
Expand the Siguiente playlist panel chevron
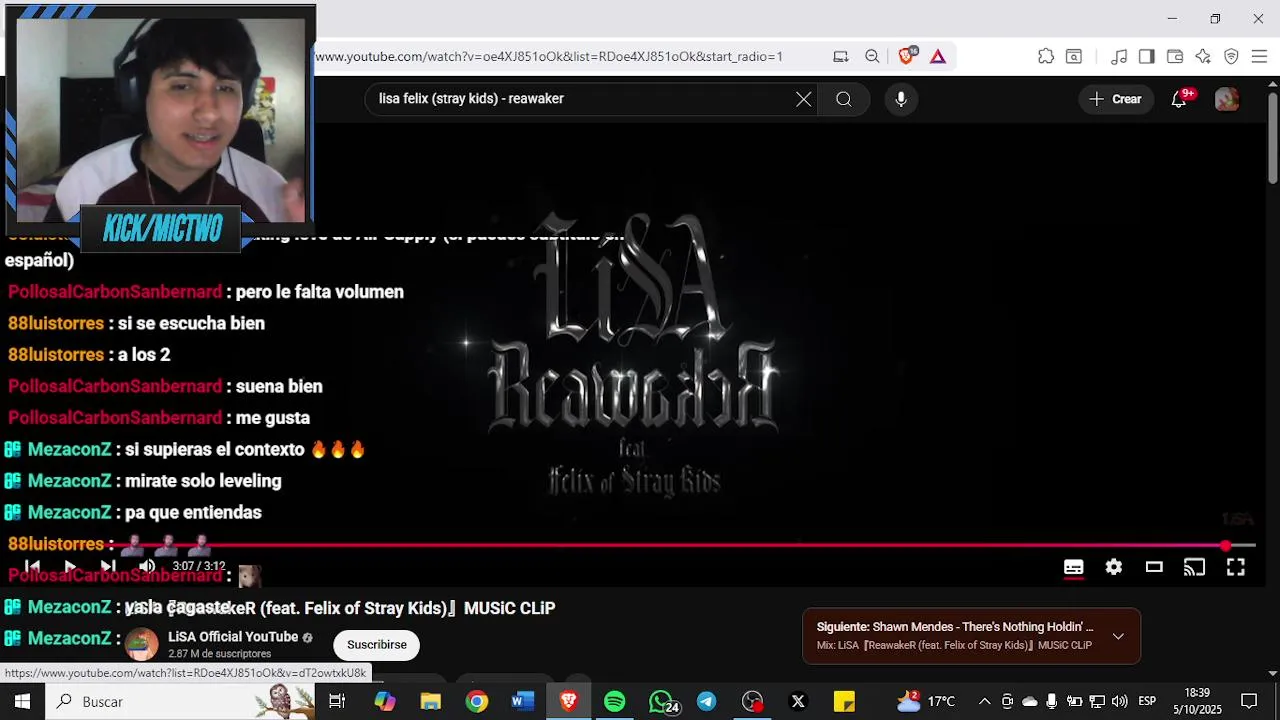[x=1118, y=636]
